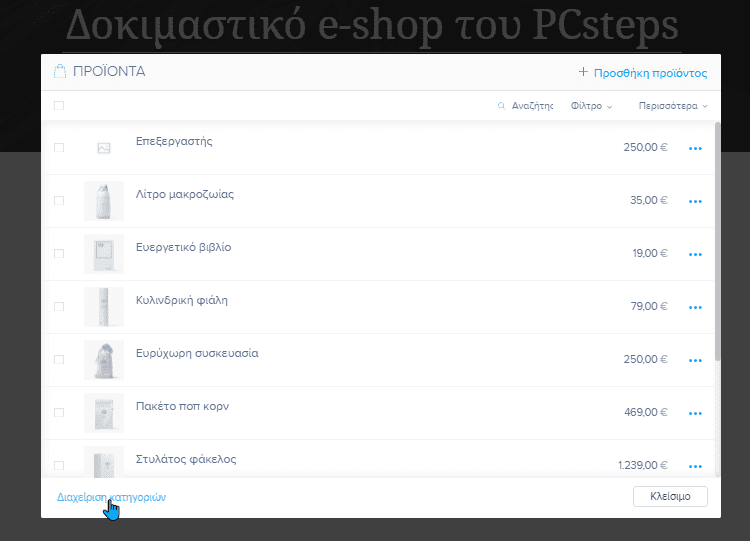Click the 469,00 € price
Viewport: 750px width, 541px height.
coord(646,412)
